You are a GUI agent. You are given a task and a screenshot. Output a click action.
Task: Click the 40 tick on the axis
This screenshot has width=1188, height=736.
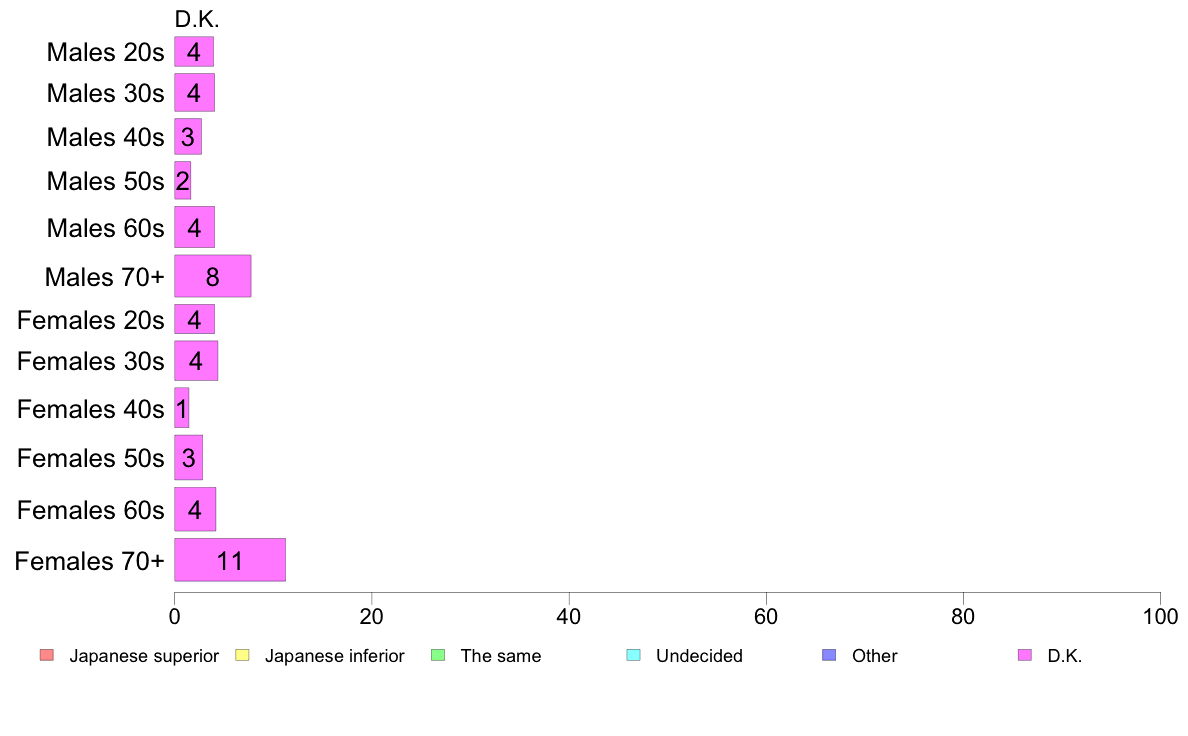pos(568,616)
